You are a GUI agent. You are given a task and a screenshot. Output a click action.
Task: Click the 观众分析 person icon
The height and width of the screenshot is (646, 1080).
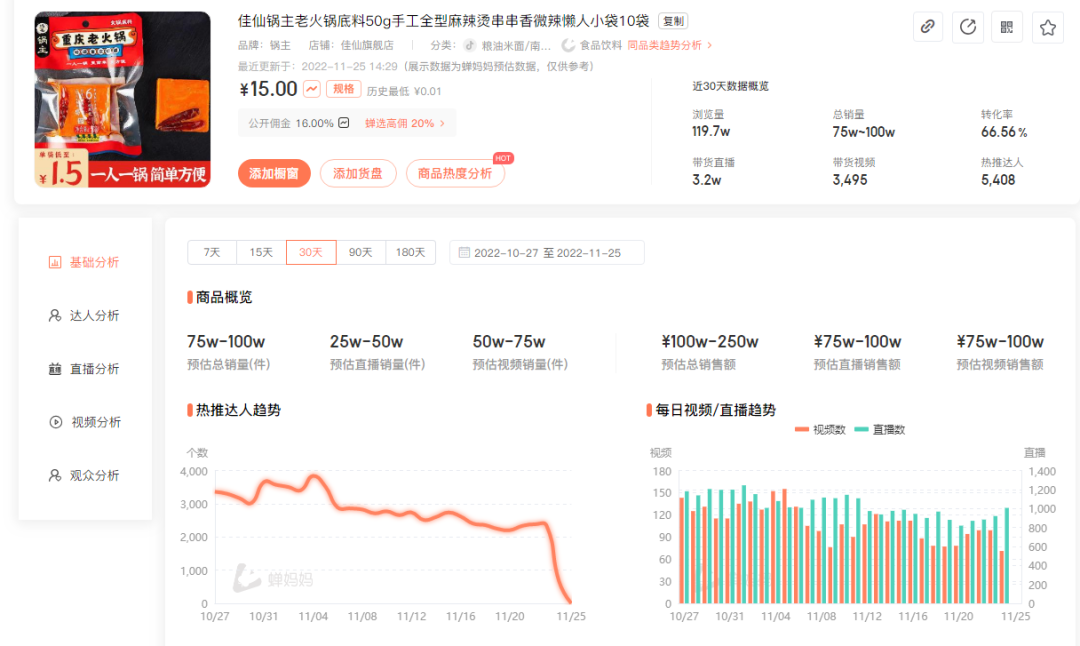(55, 475)
